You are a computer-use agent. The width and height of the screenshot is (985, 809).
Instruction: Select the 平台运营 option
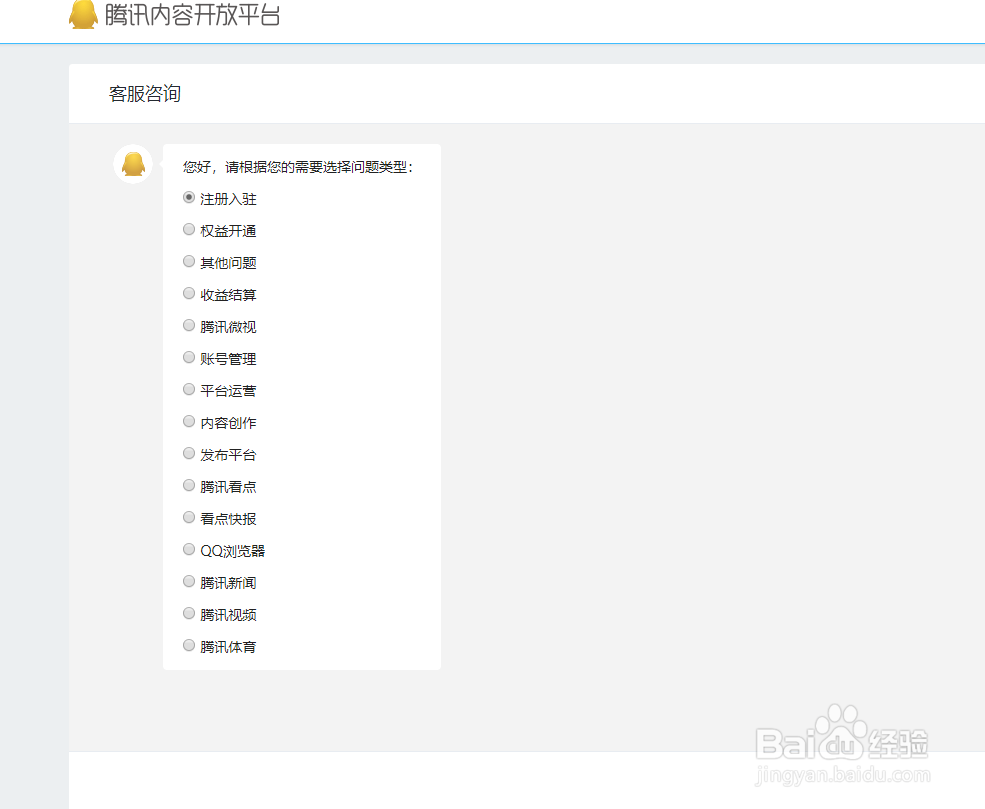(188, 389)
